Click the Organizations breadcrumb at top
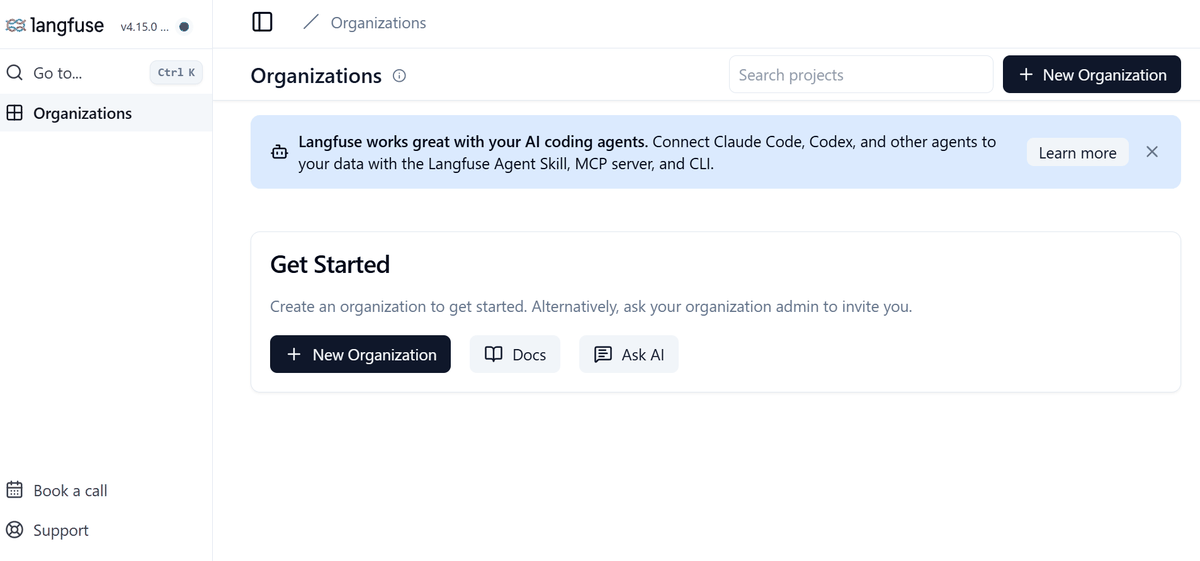The width and height of the screenshot is (1200, 561). 378,22
